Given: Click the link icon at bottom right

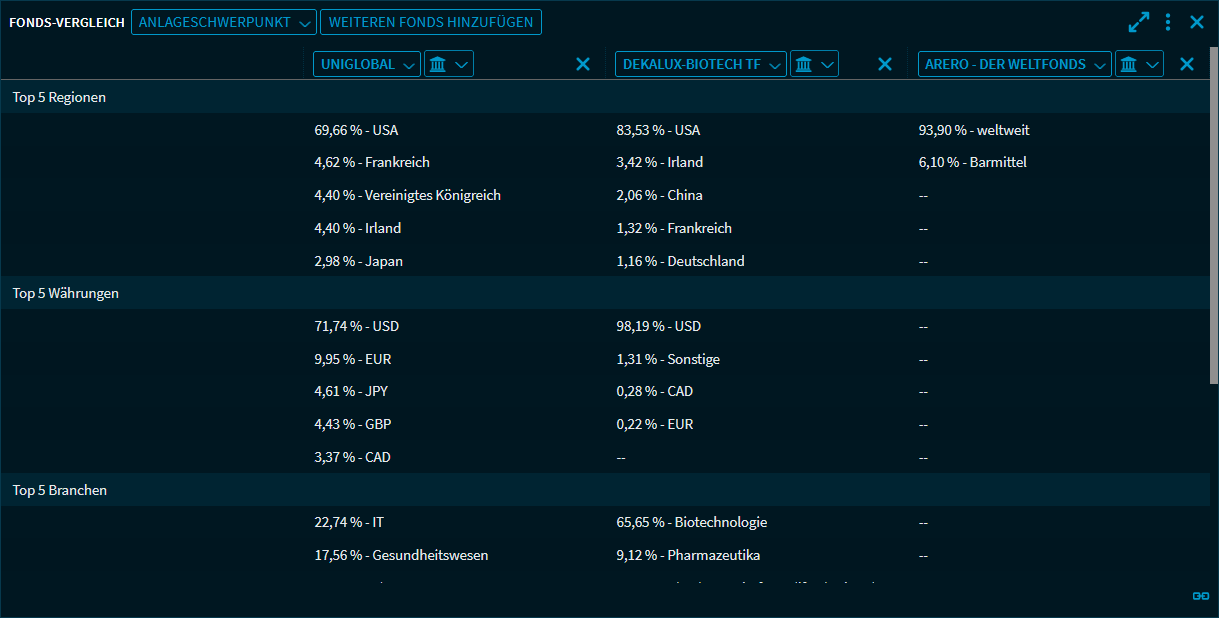Looking at the screenshot, I should (1201, 596).
